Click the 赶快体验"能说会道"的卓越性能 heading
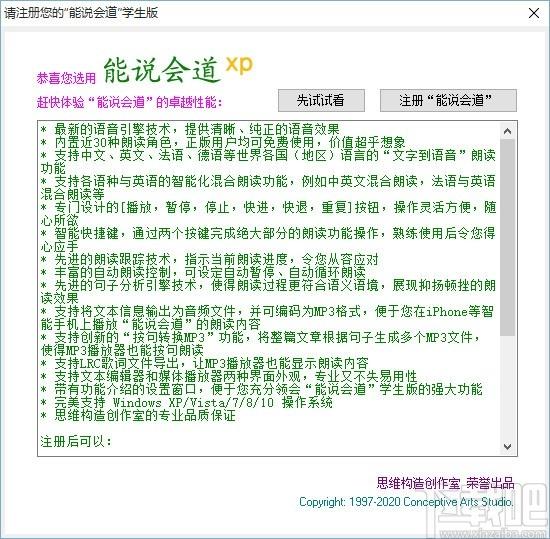550x539 pixels. pos(129,102)
